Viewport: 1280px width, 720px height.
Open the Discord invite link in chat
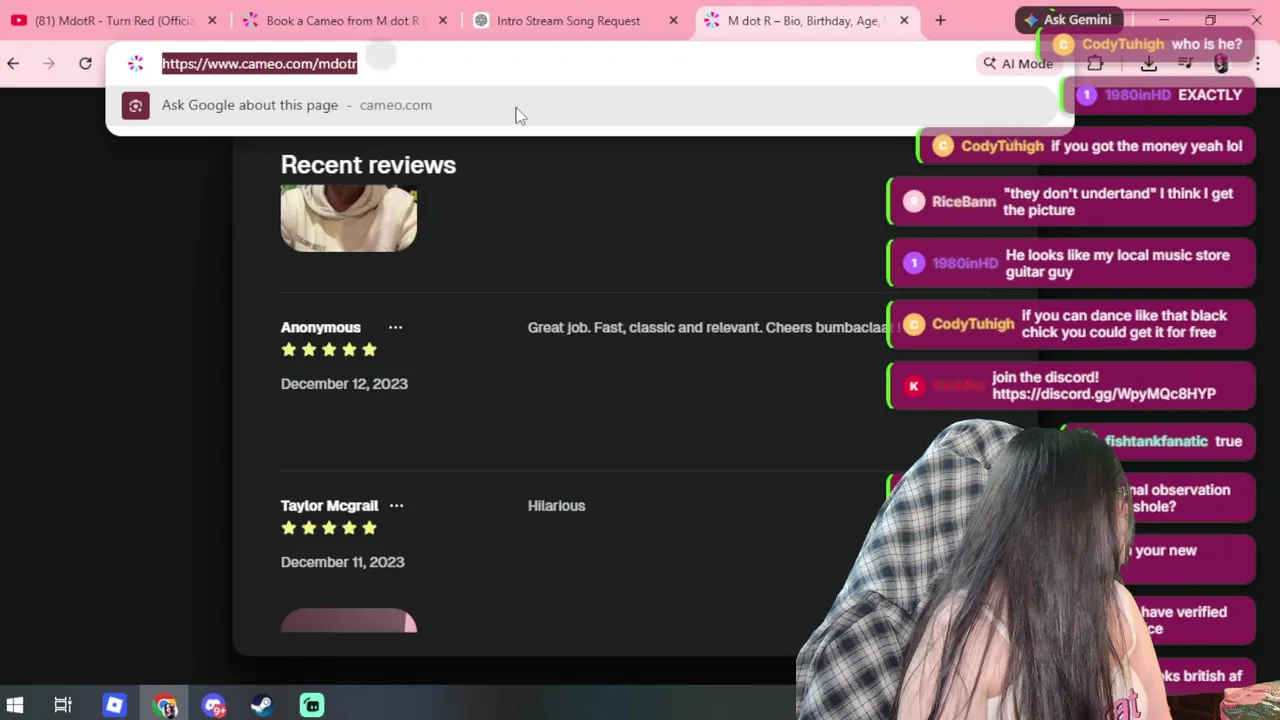pos(1104,394)
